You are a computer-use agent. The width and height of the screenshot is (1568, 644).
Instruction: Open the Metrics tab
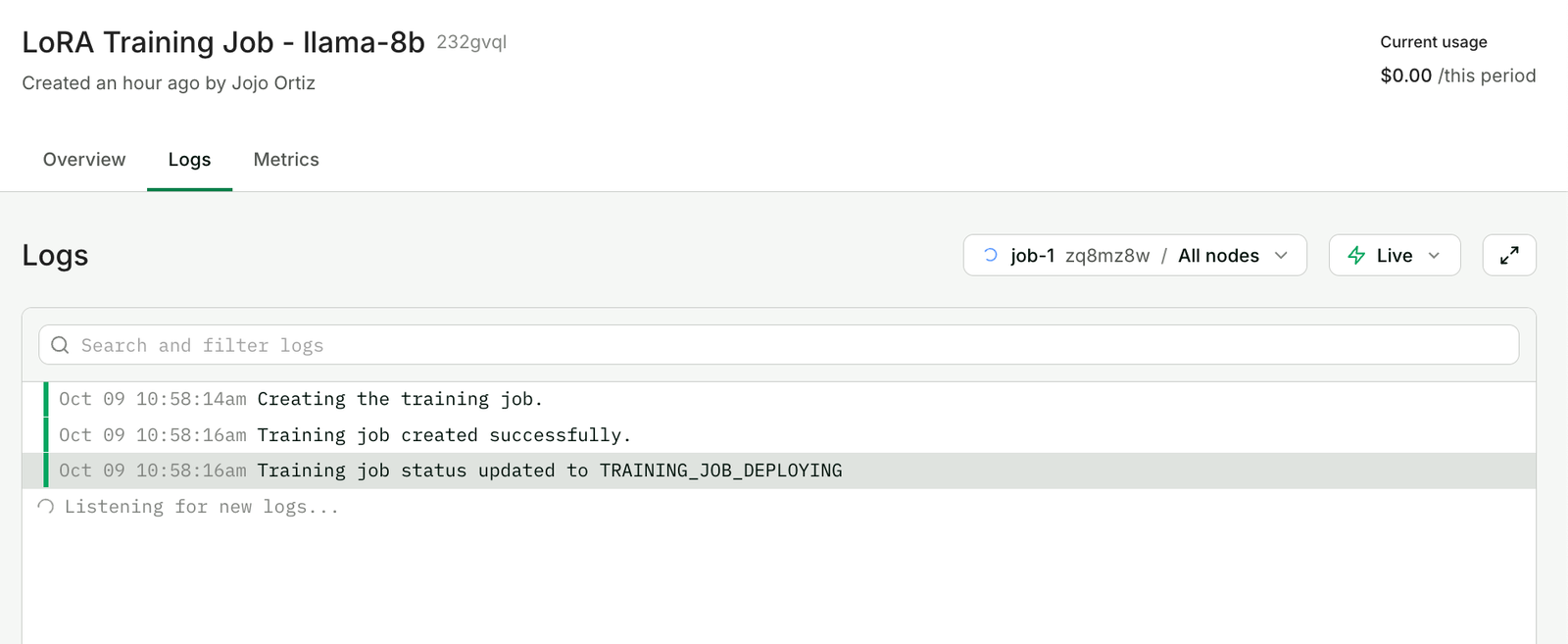(x=286, y=160)
